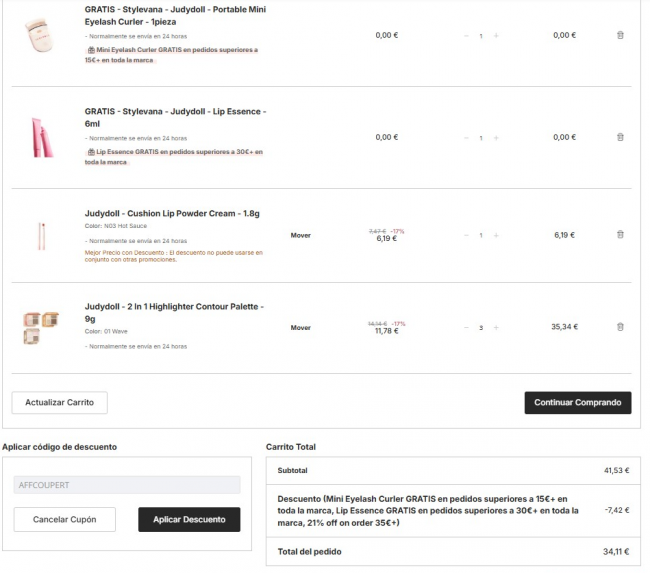Click the Cancelar Cupón button
Image resolution: width=650 pixels, height=573 pixels.
[x=64, y=519]
